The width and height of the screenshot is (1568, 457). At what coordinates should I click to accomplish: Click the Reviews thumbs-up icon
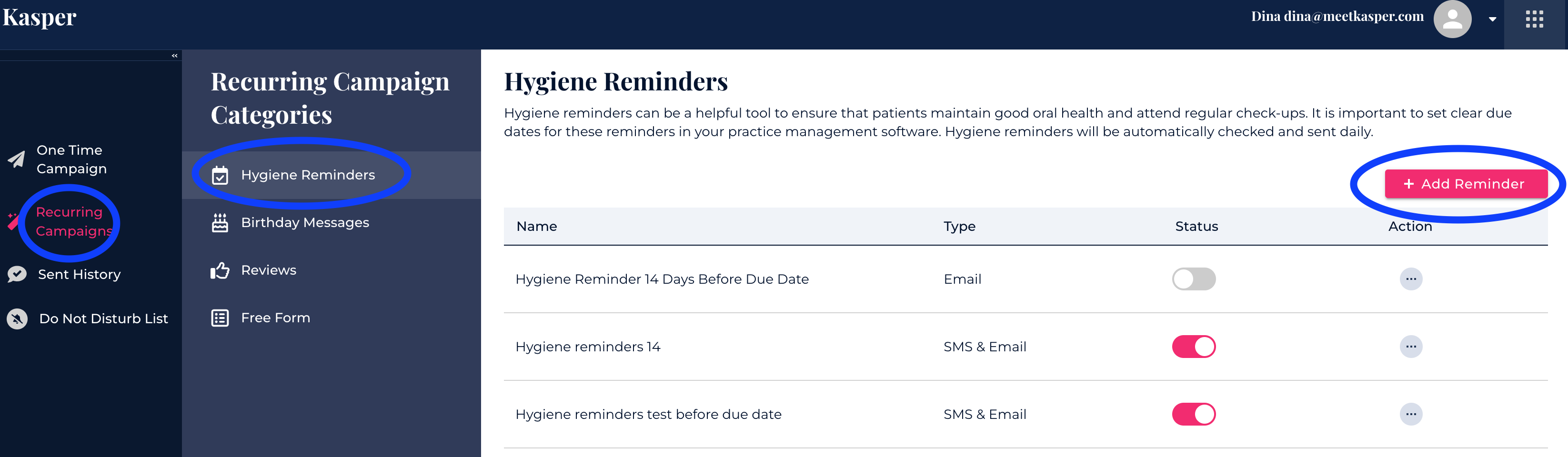click(x=220, y=270)
